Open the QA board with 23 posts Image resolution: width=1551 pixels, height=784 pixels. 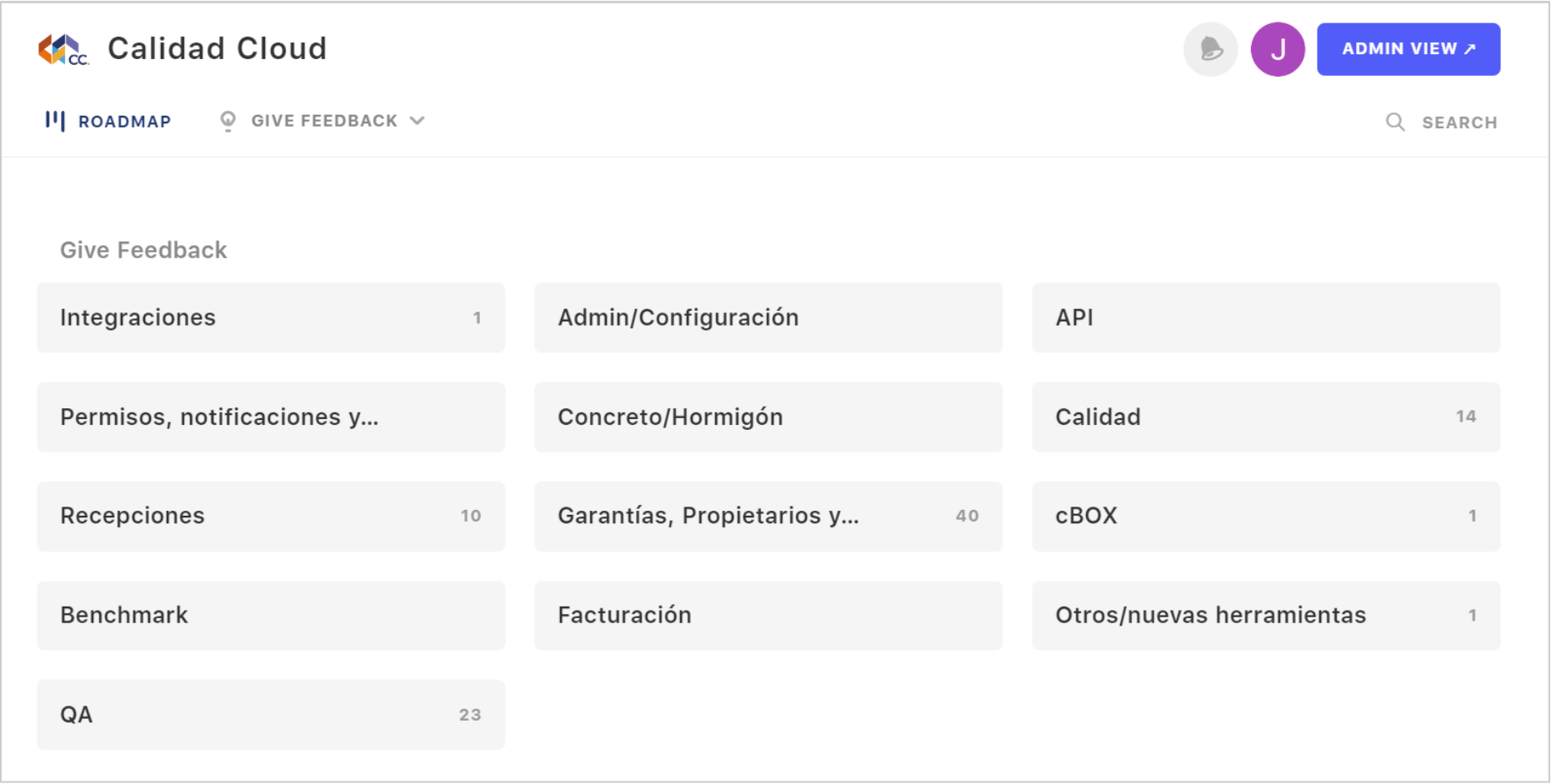pos(271,714)
